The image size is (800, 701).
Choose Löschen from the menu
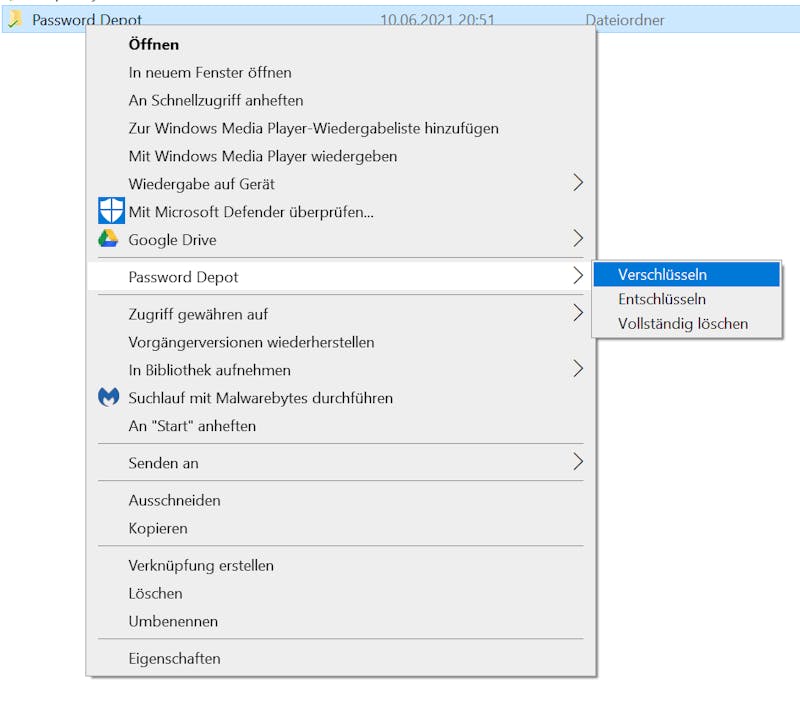point(341,593)
